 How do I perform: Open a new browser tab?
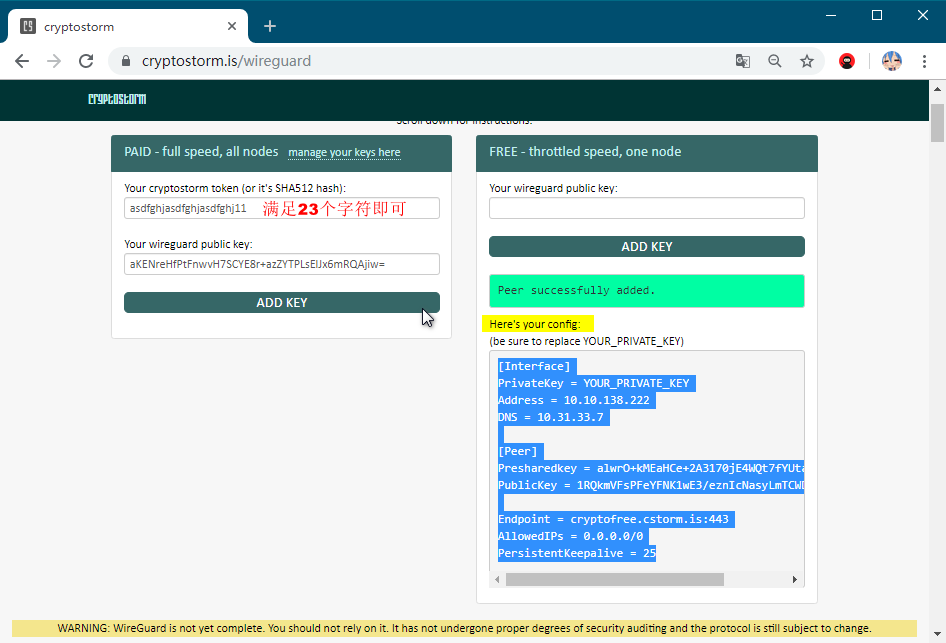270,26
